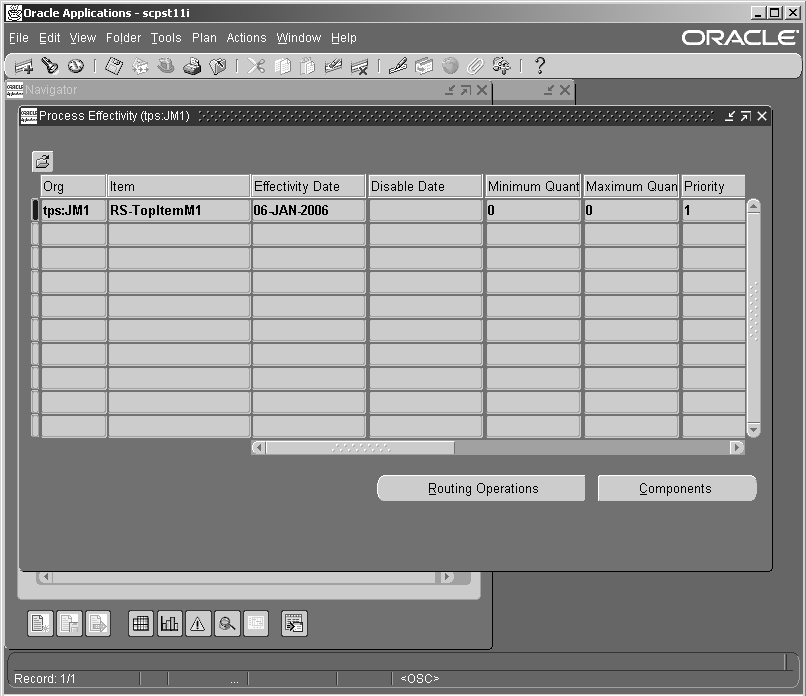The width and height of the screenshot is (806, 696).
Task: Open the Actions menu
Action: [x=246, y=38]
